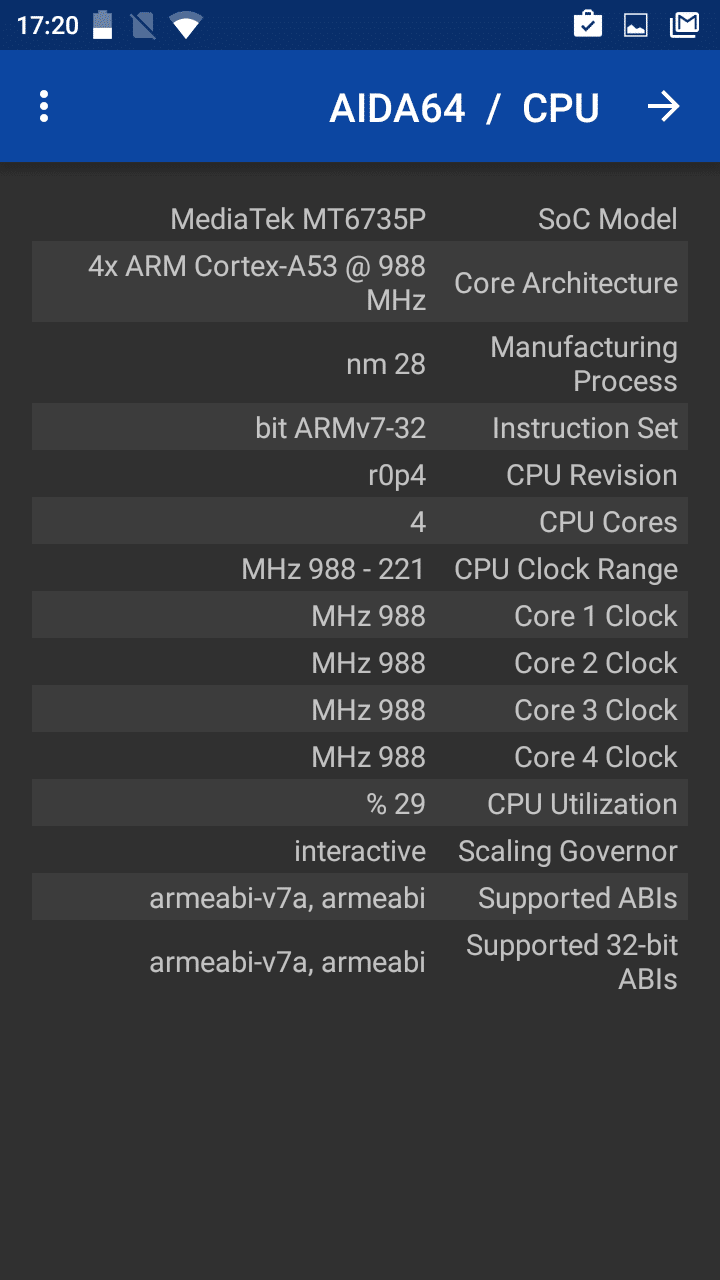Select the Core 3 Clock row
Viewport: 720px width, 1280px height.
pyautogui.click(x=360, y=710)
